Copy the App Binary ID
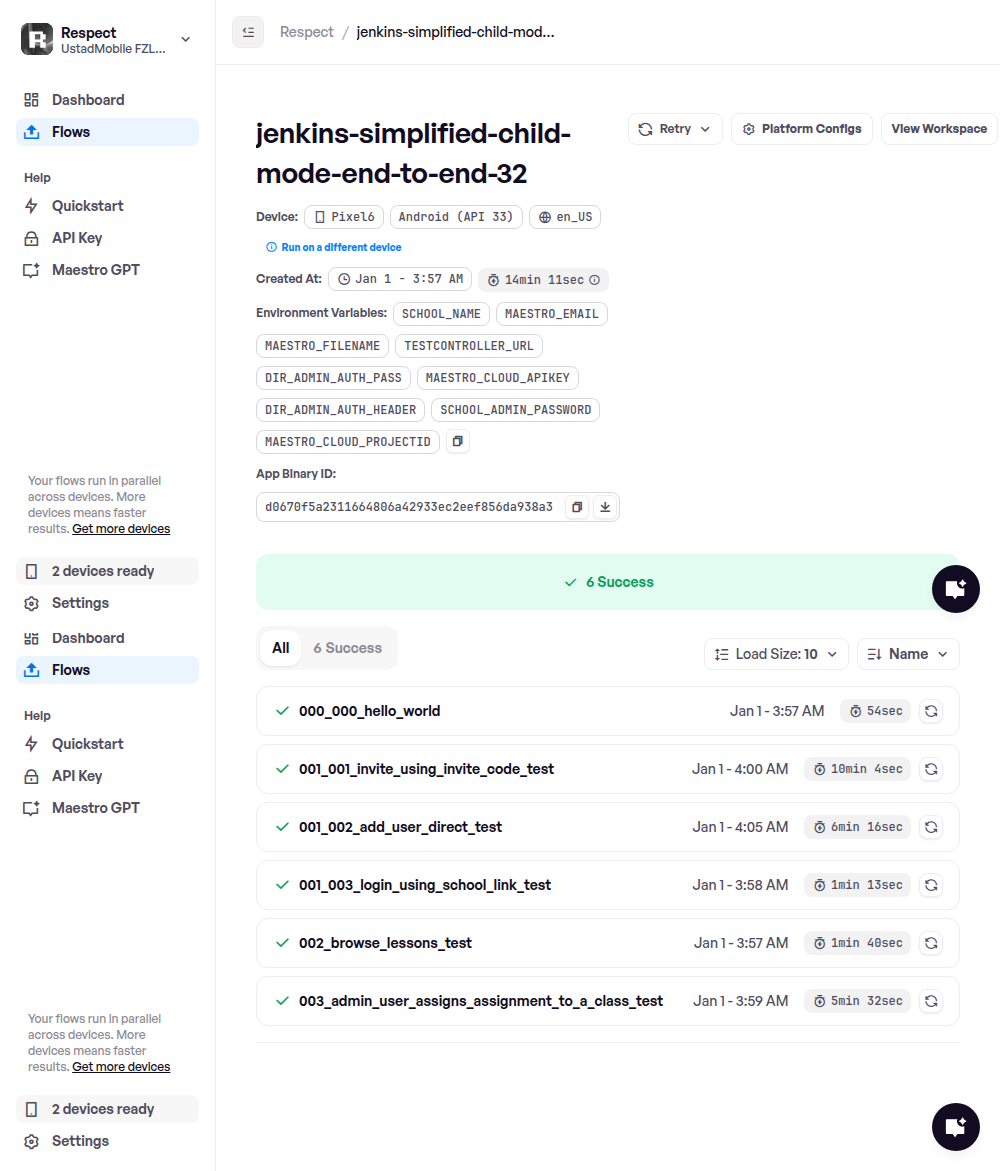1000x1171 pixels. click(x=577, y=507)
